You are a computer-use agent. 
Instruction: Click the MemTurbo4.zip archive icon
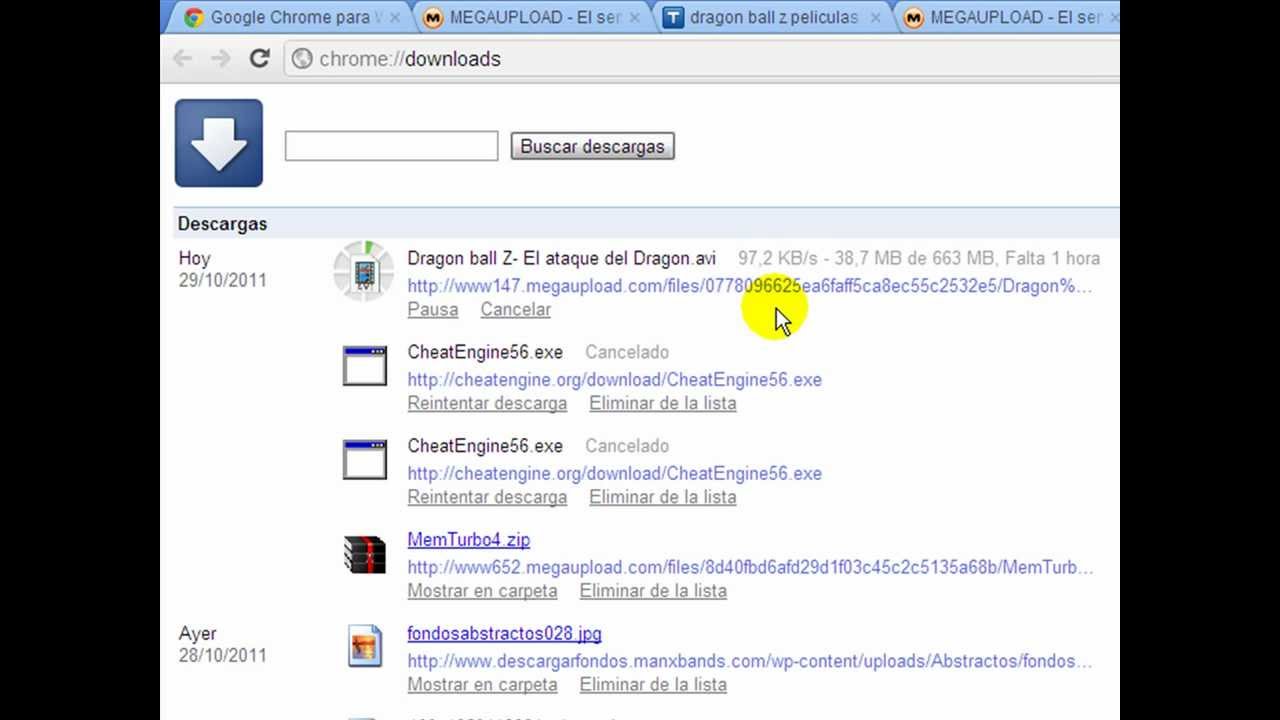point(365,554)
